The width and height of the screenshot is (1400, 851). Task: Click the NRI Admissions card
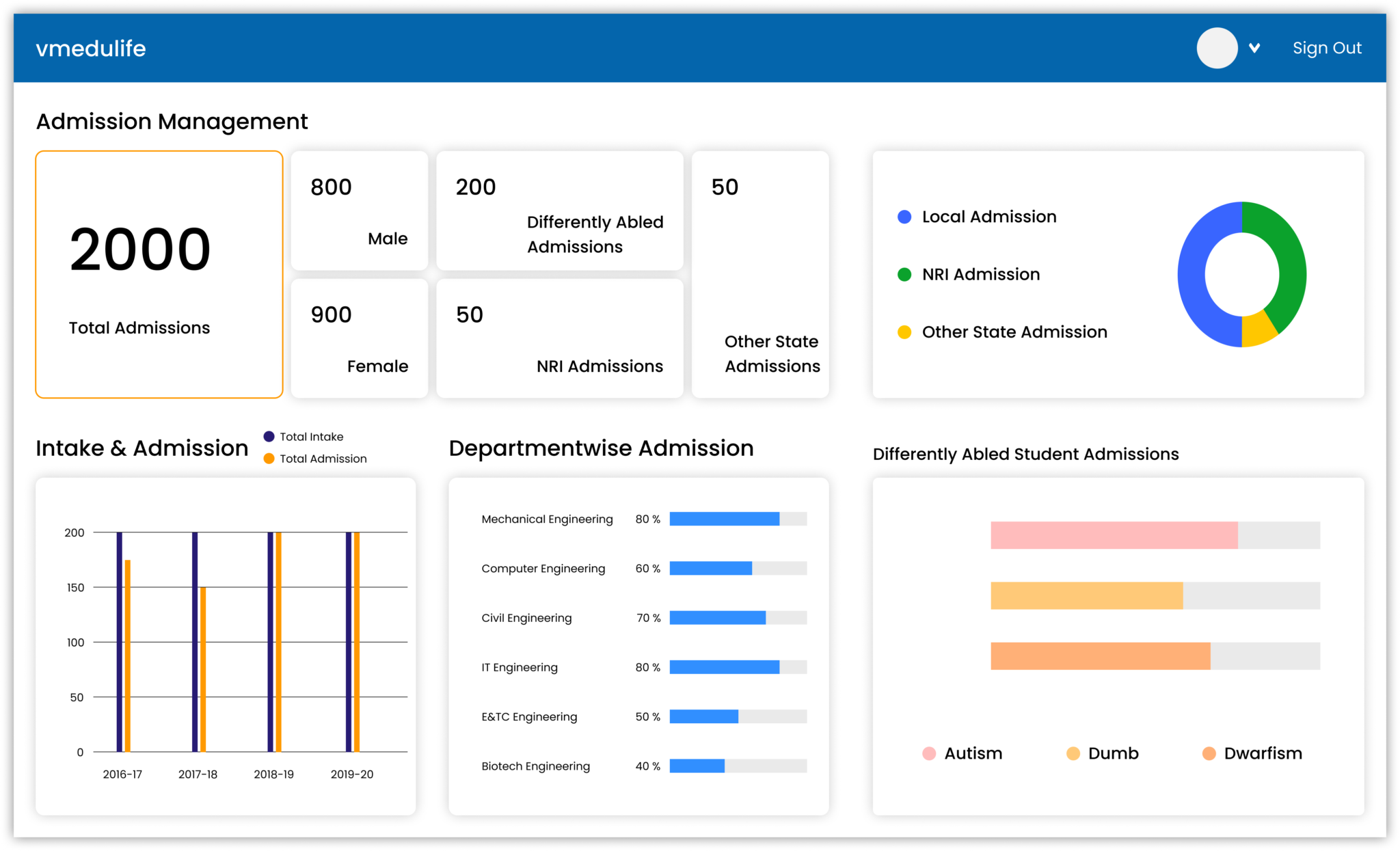pos(559,338)
